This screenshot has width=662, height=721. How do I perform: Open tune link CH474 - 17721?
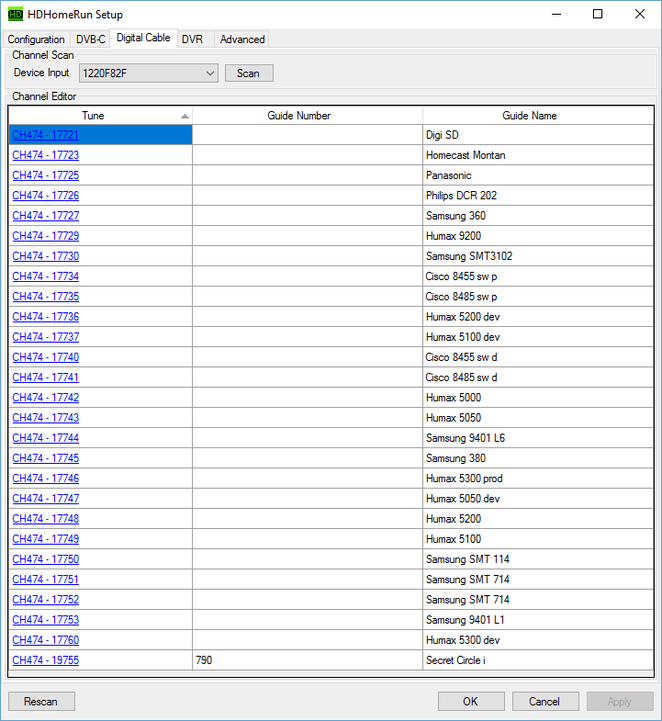[46, 135]
